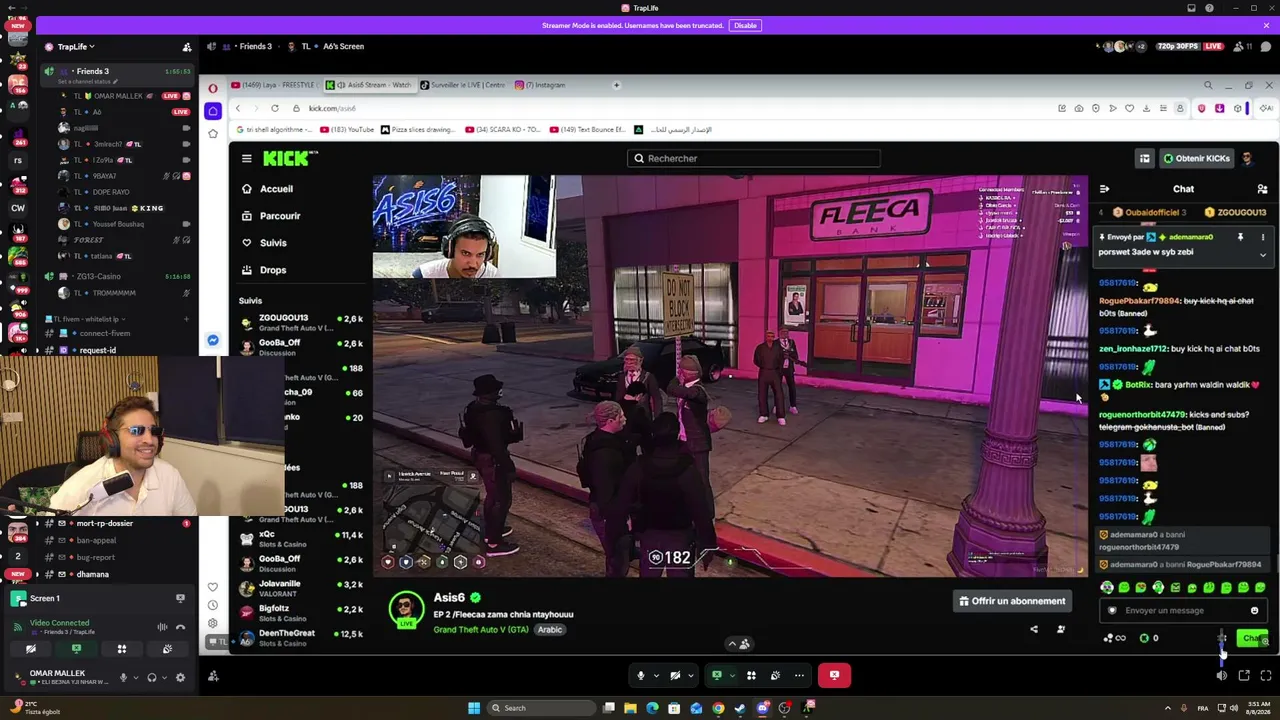Disable Streamer Mode in the banner
The height and width of the screenshot is (720, 1280).
[x=745, y=26]
